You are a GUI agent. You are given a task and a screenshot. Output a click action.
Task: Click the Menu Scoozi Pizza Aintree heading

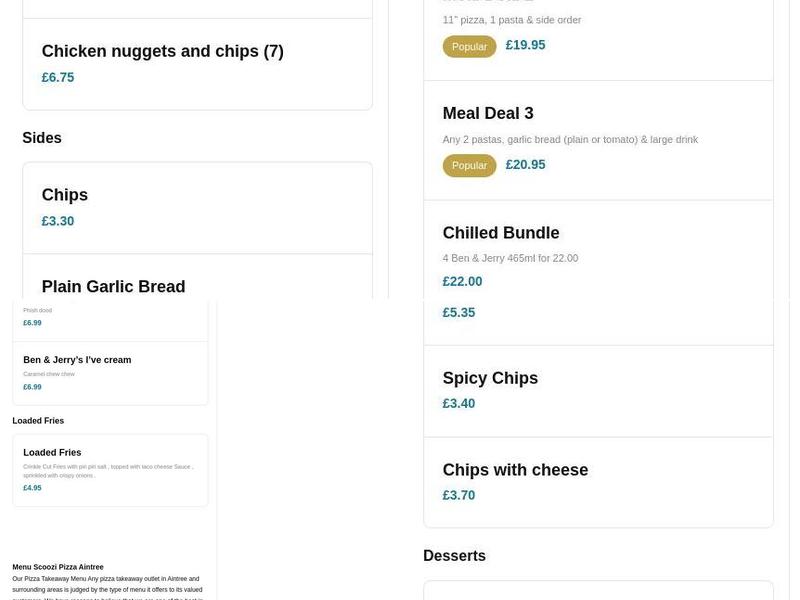point(58,567)
